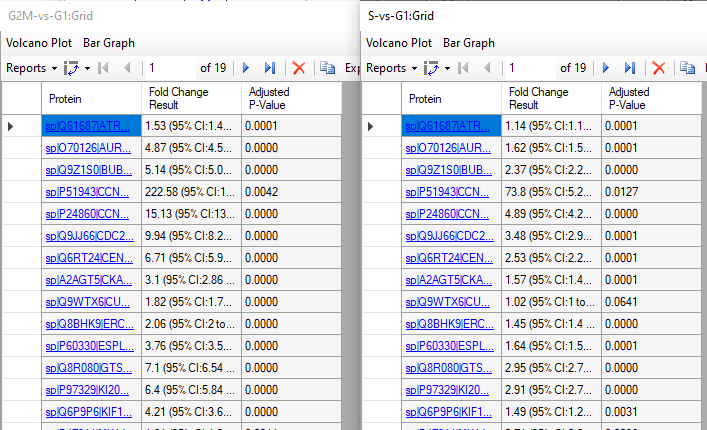Select the 0.0031 adjusted p-value cell

click(651, 412)
